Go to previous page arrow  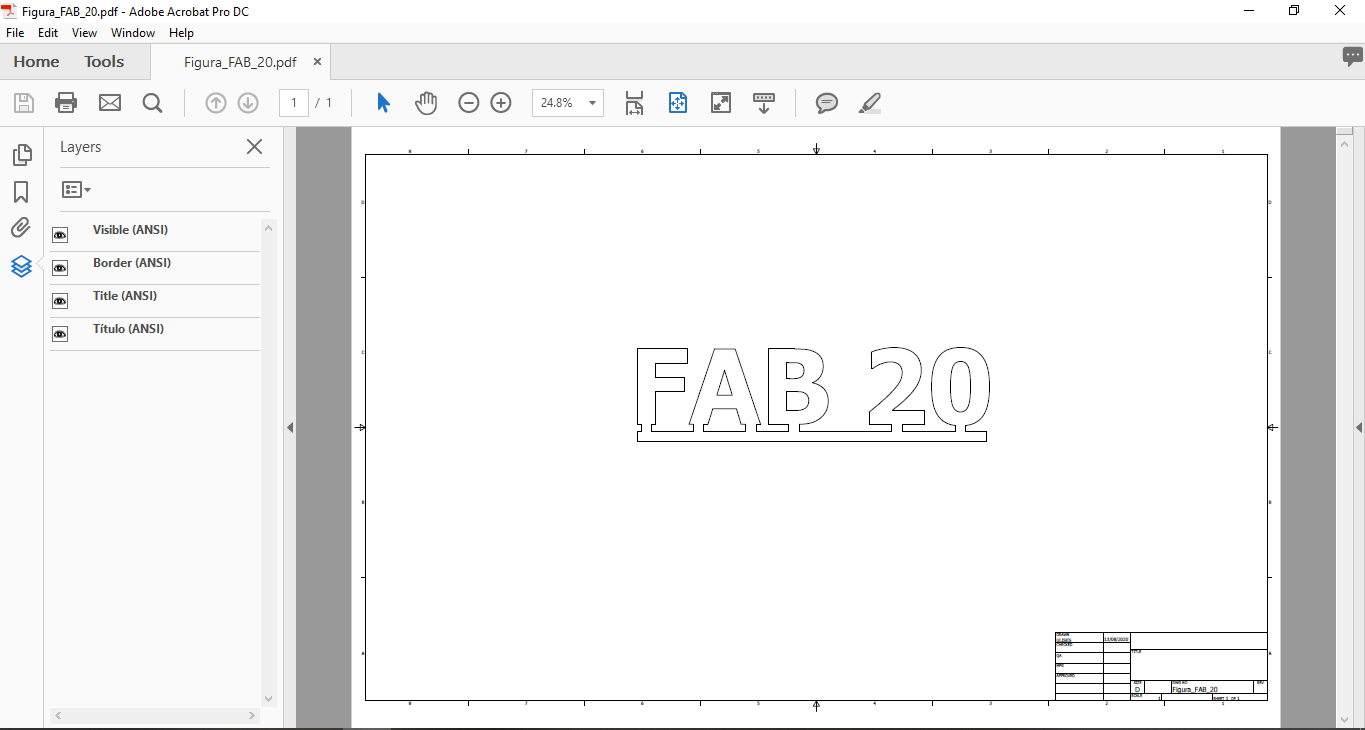(216, 102)
